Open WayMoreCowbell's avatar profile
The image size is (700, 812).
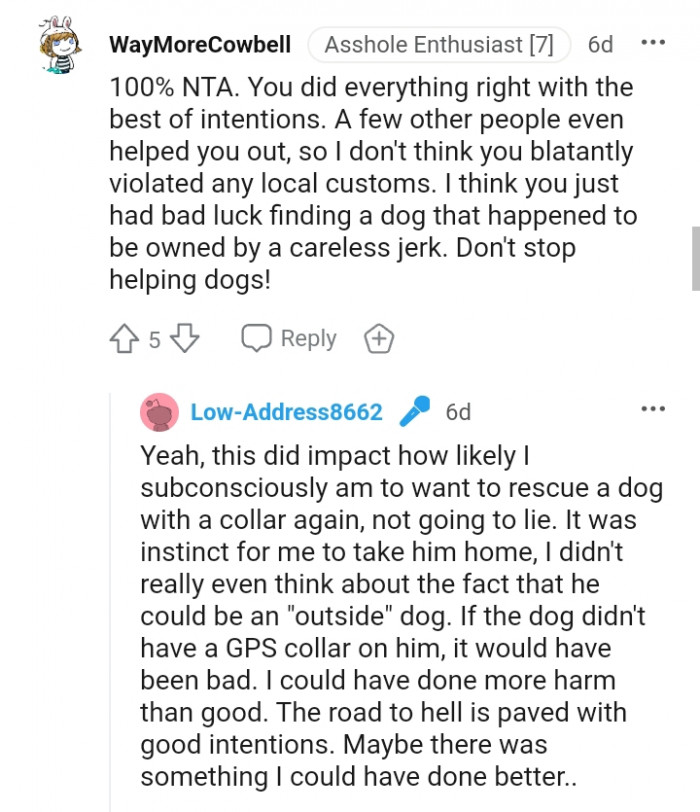[61, 46]
